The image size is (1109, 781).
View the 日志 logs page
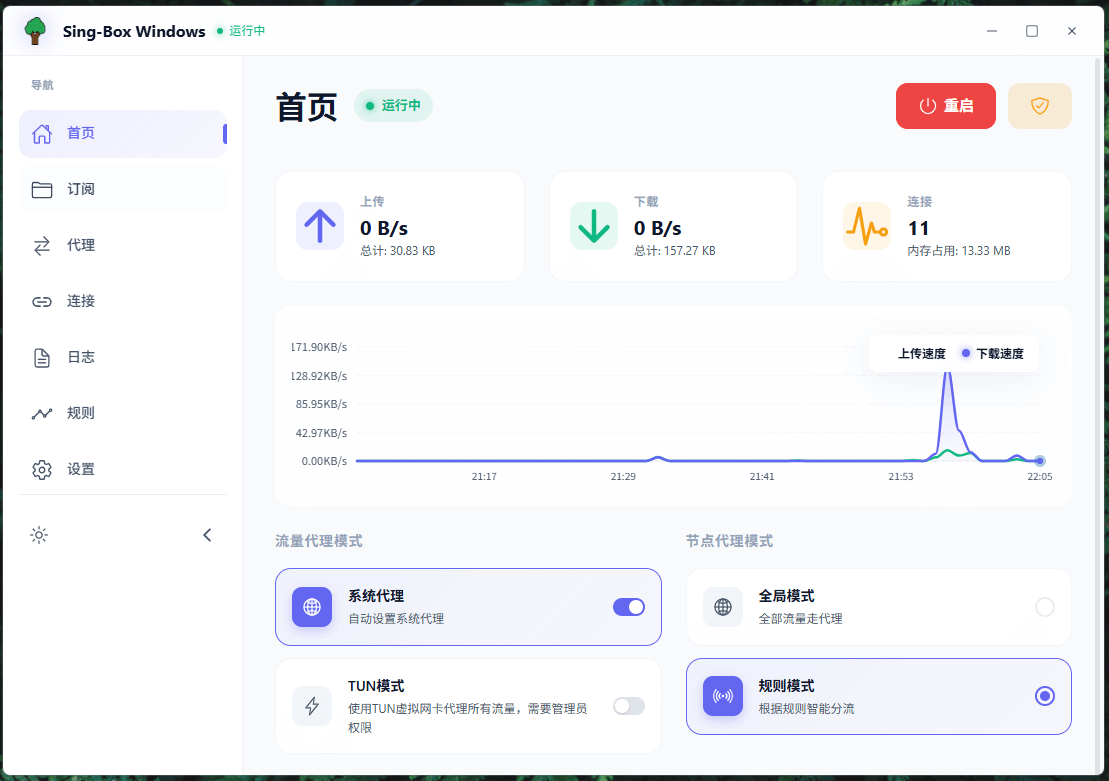(82, 356)
